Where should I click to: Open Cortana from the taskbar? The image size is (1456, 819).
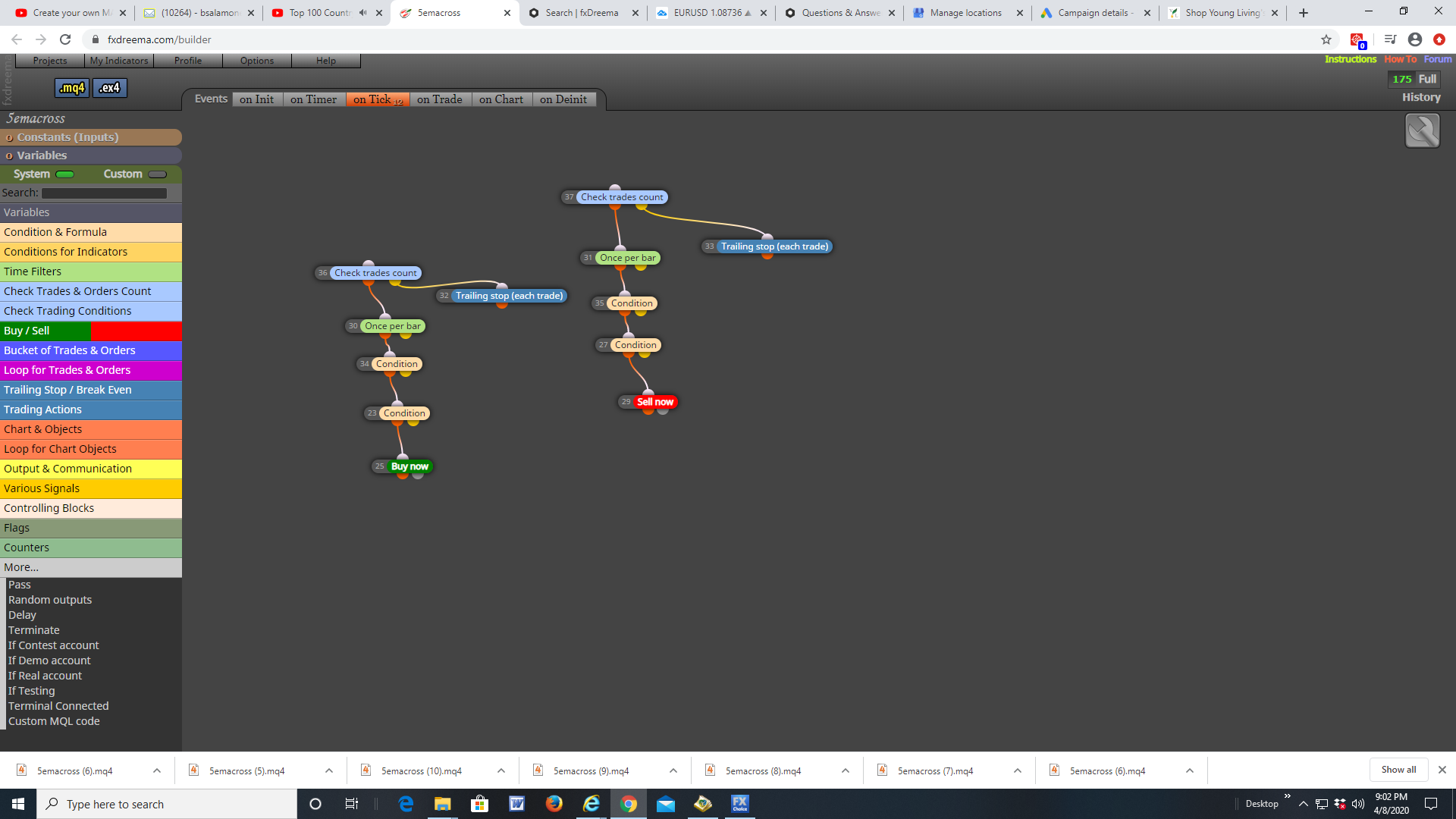[x=315, y=804]
